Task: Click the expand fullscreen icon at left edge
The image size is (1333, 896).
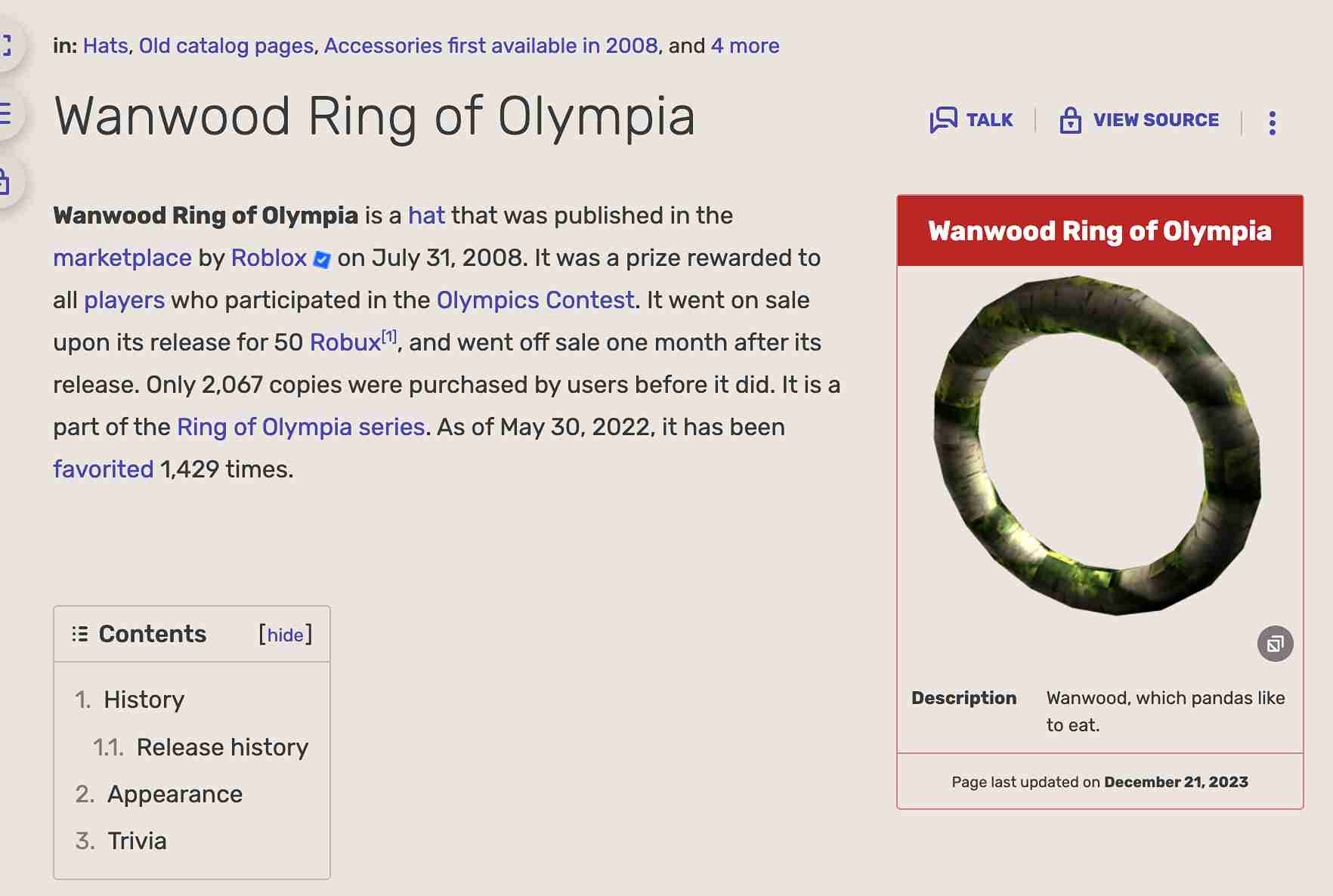Action: pyautogui.click(x=6, y=45)
